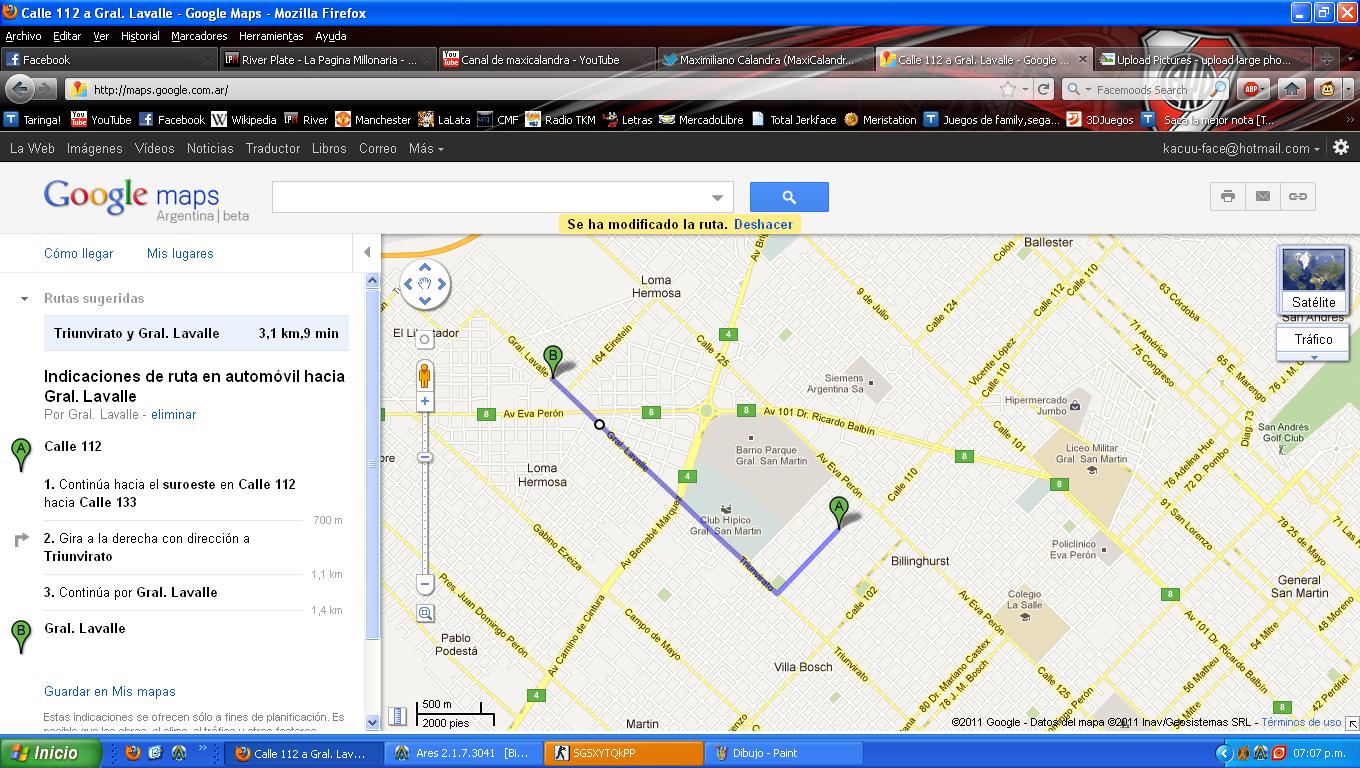Open the Herramientas menu

click(271, 36)
